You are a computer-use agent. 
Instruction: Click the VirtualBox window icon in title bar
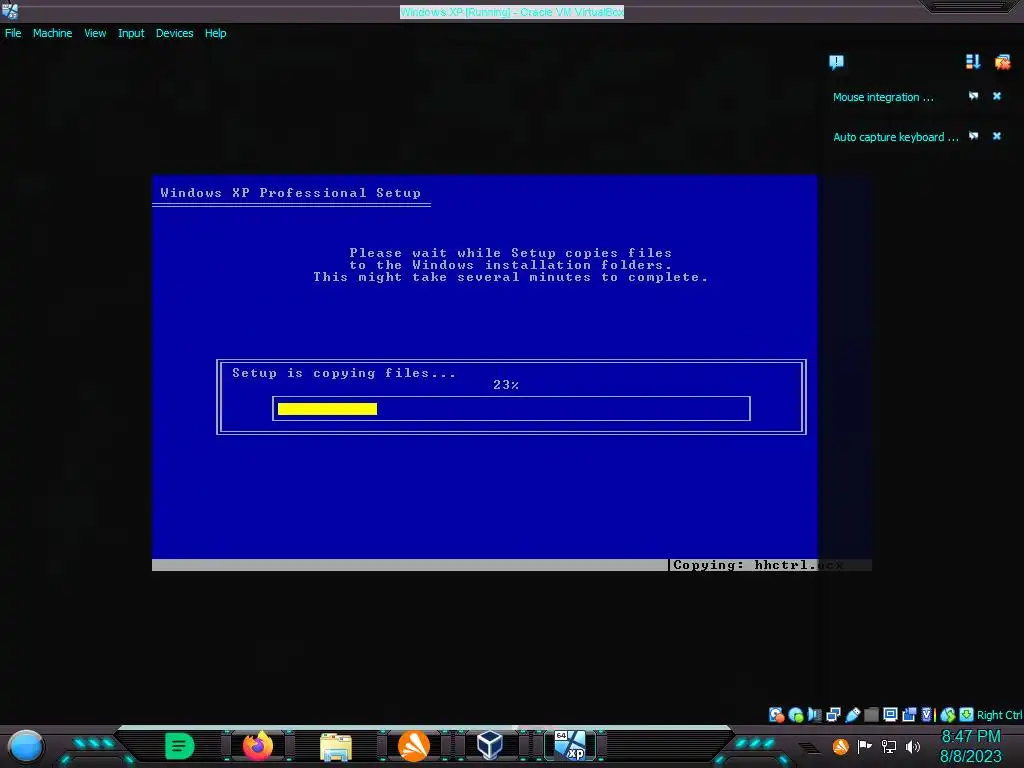(10, 11)
